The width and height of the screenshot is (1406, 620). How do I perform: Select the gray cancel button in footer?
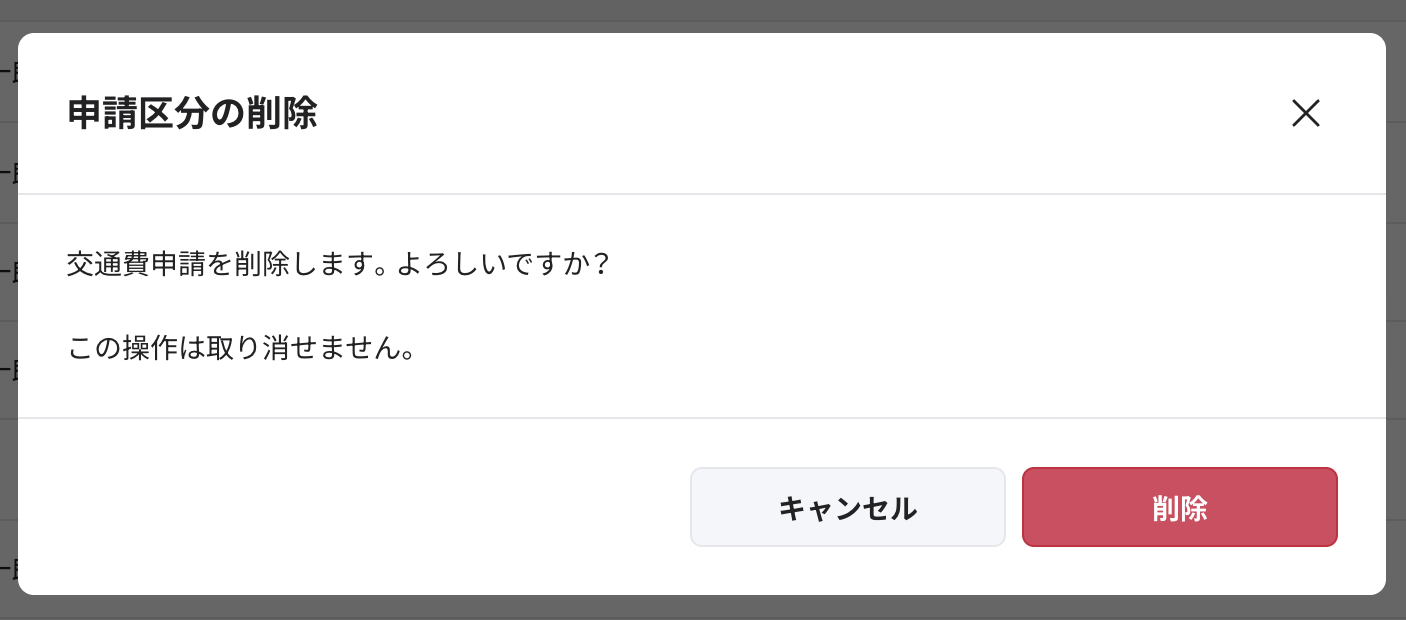[x=847, y=508]
